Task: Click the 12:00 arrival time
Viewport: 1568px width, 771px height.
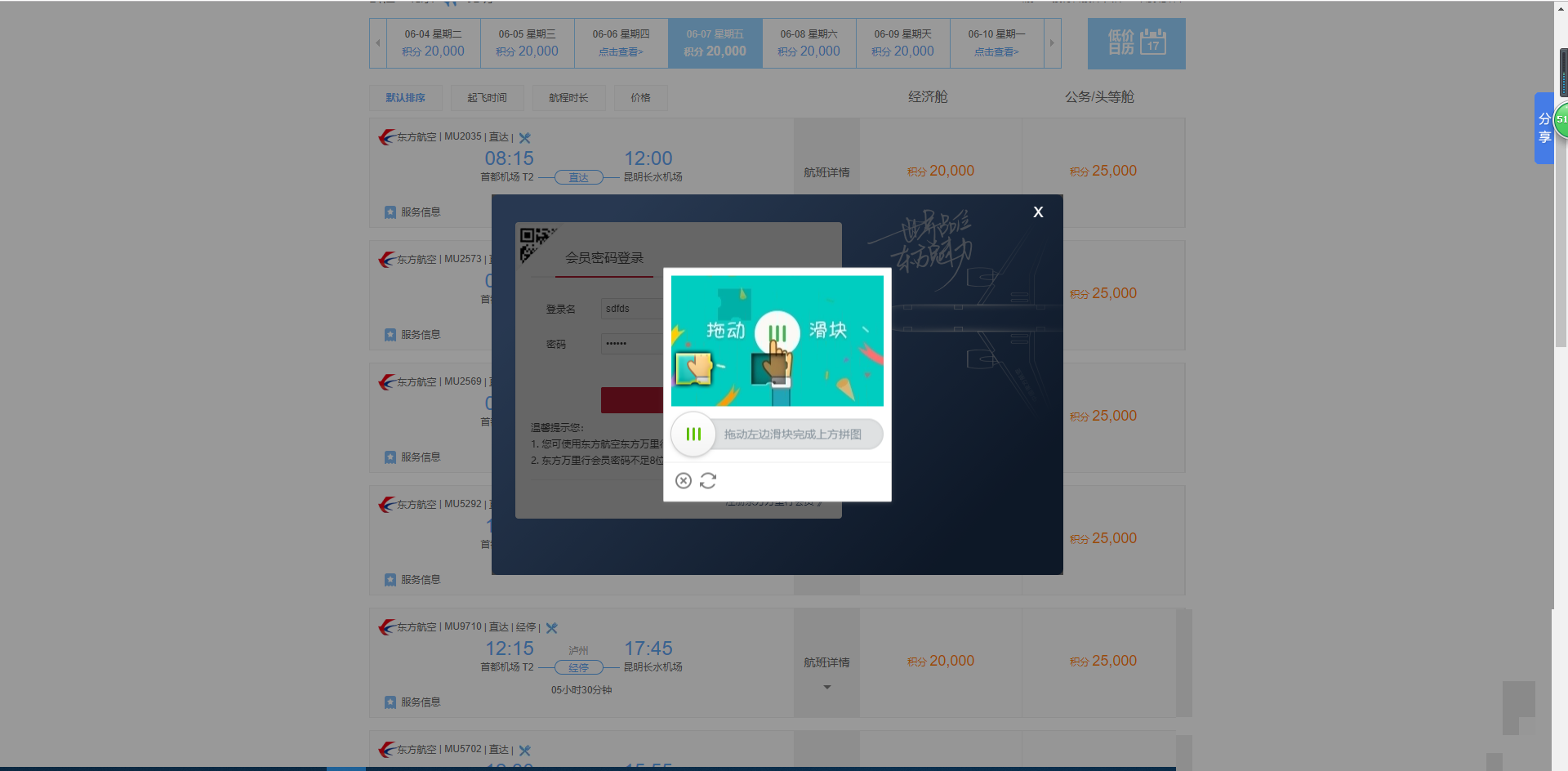Action: [648, 158]
